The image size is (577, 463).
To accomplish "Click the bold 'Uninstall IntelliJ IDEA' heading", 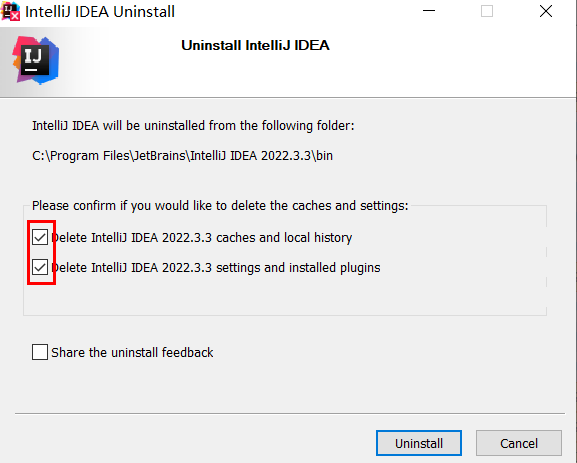I will [255, 45].
